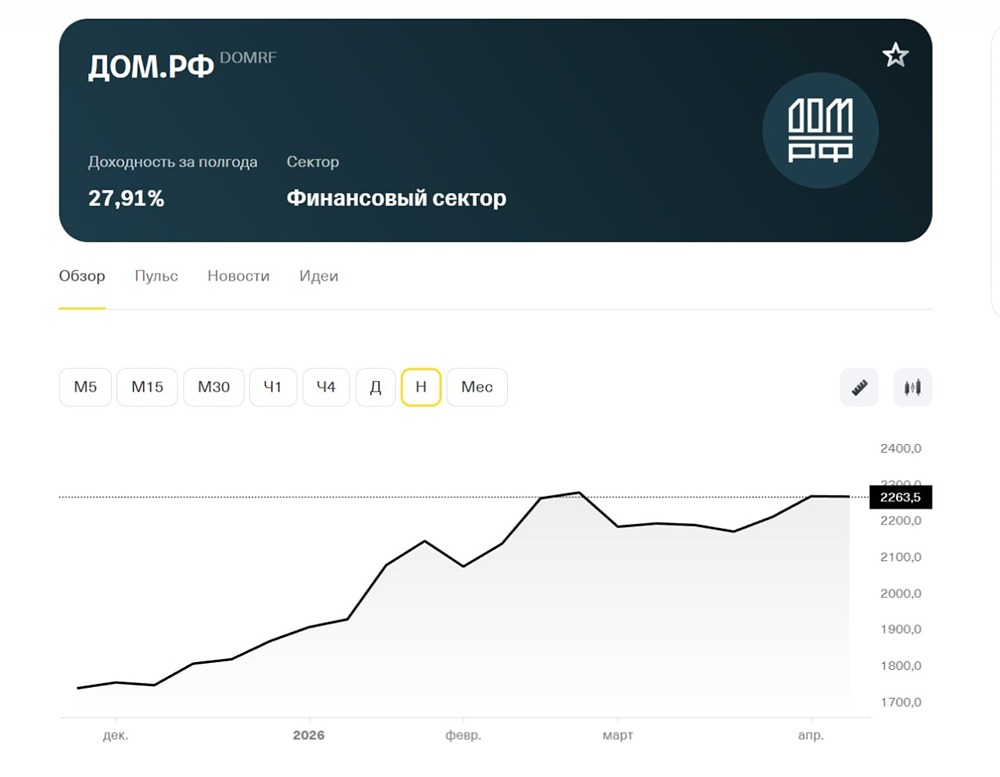Open the ruler measurement tool
This screenshot has height=777, width=1000.
click(x=857, y=386)
